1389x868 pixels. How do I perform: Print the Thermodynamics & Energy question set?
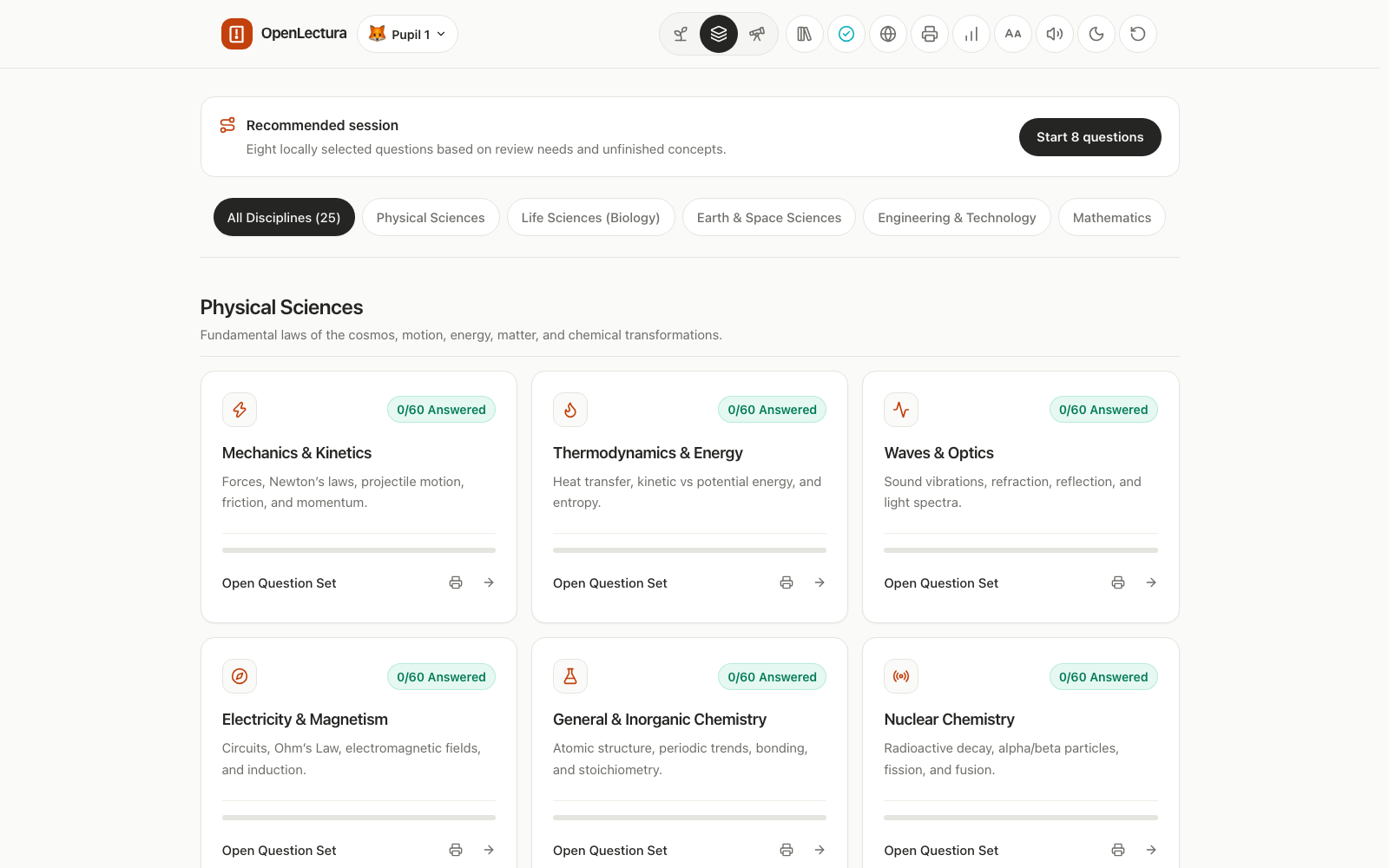pyautogui.click(x=787, y=583)
